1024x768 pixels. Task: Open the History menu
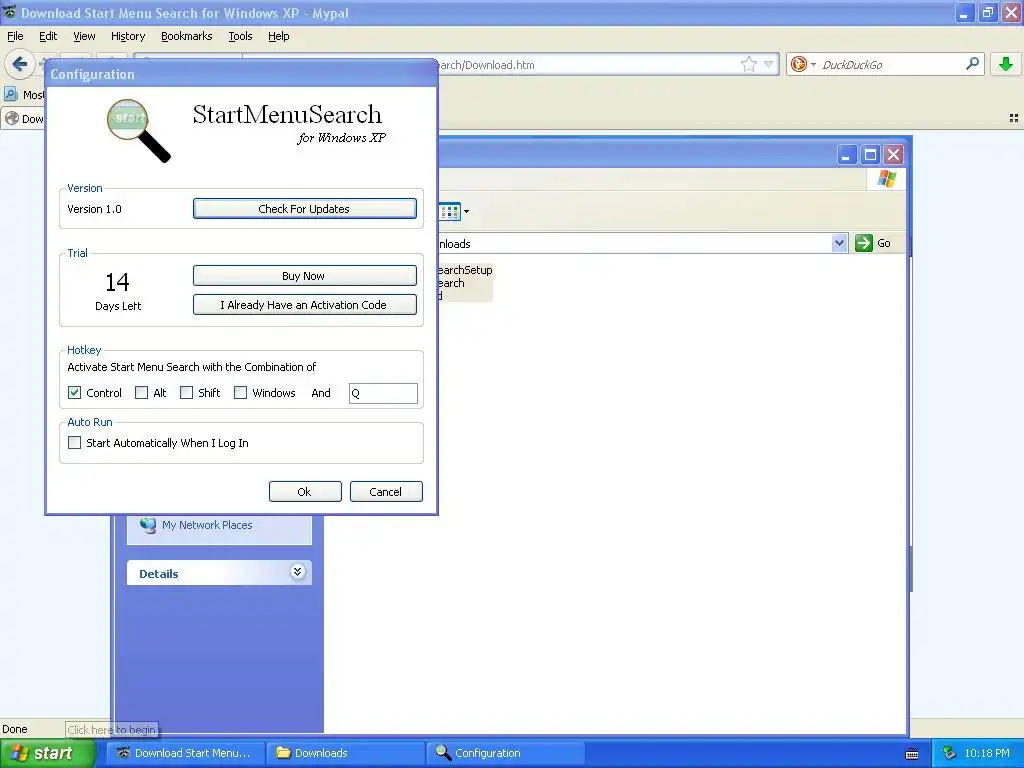tap(127, 36)
